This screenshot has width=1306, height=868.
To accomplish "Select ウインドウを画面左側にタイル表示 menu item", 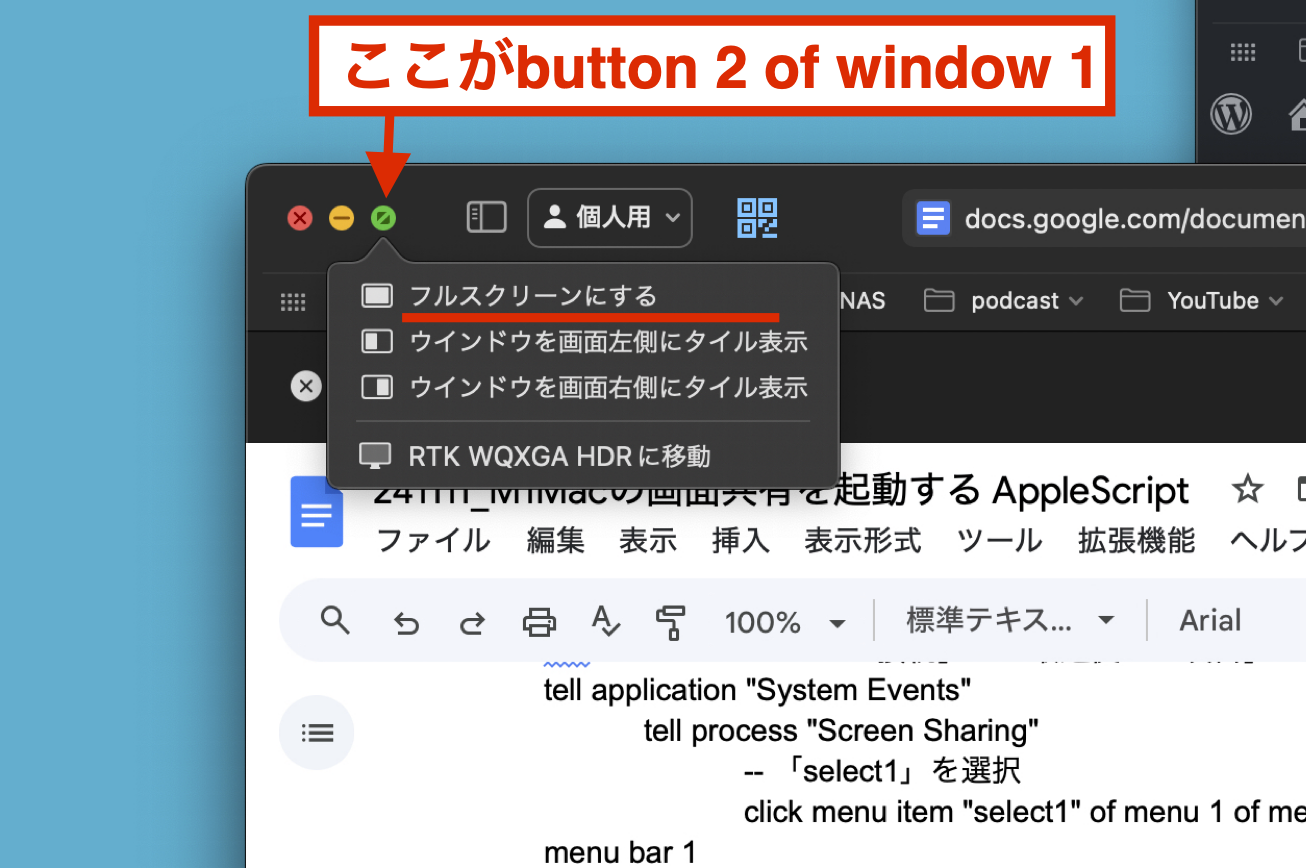I will (607, 341).
